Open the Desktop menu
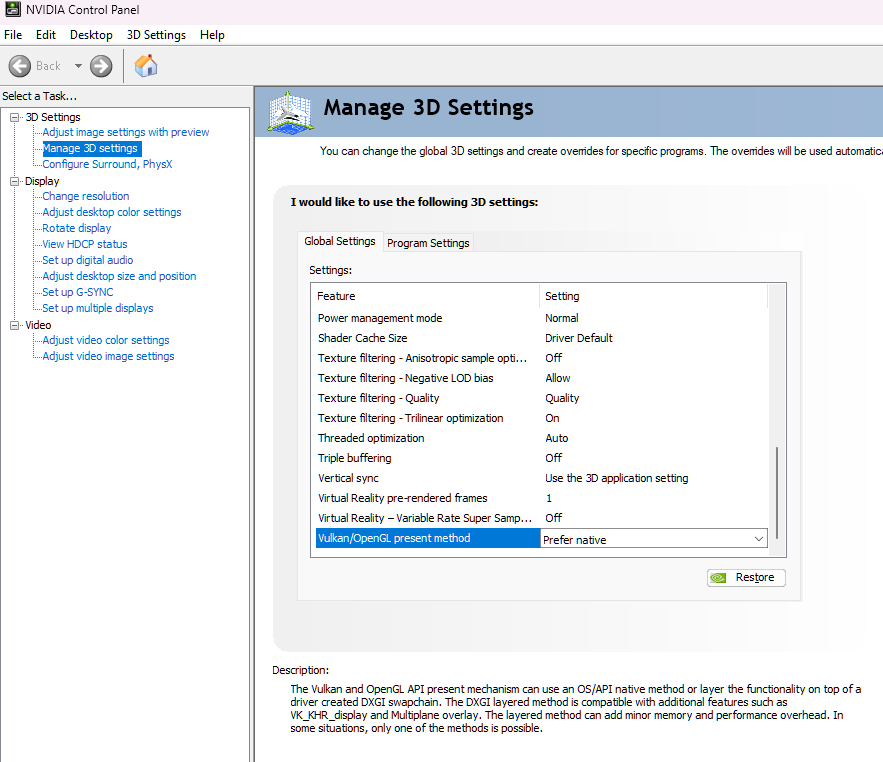 [91, 35]
